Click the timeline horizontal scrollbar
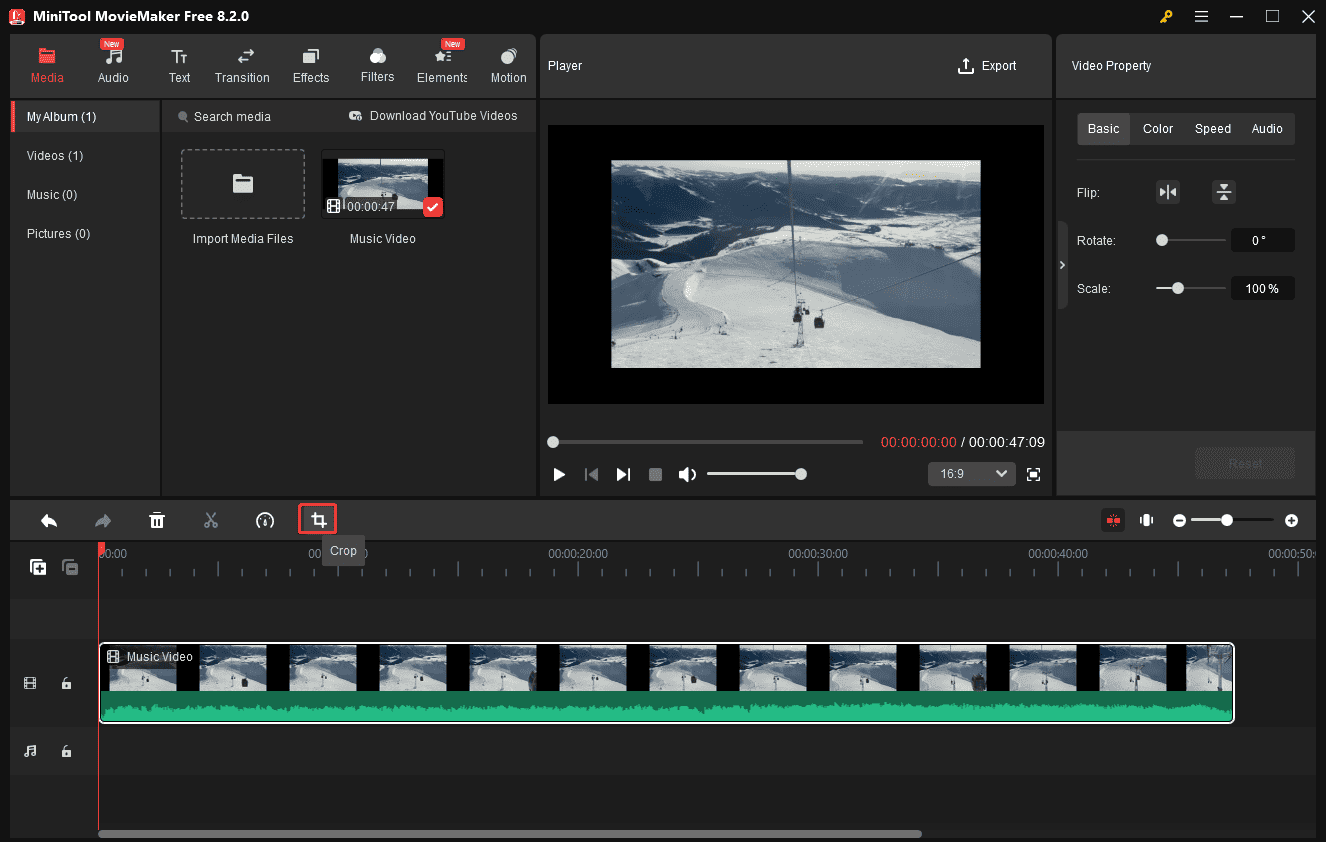Viewport: 1326px width, 842px height. click(510, 833)
